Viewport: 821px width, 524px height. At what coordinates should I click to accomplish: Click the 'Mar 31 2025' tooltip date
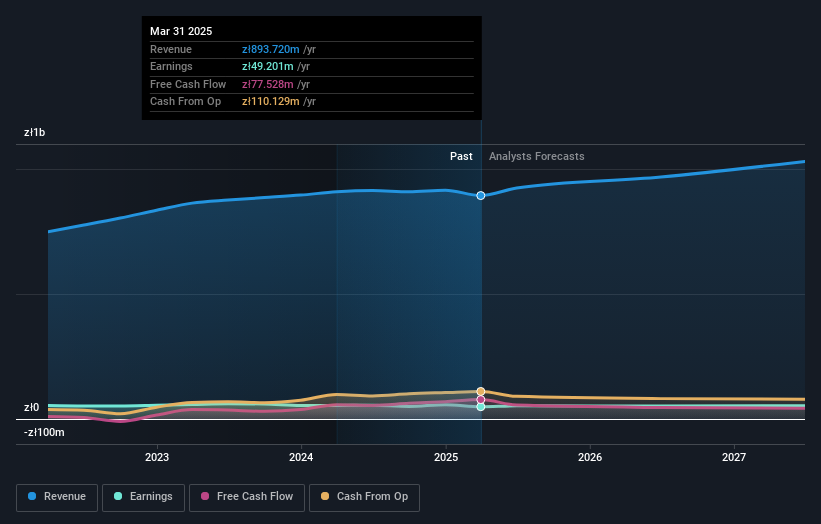(x=181, y=31)
